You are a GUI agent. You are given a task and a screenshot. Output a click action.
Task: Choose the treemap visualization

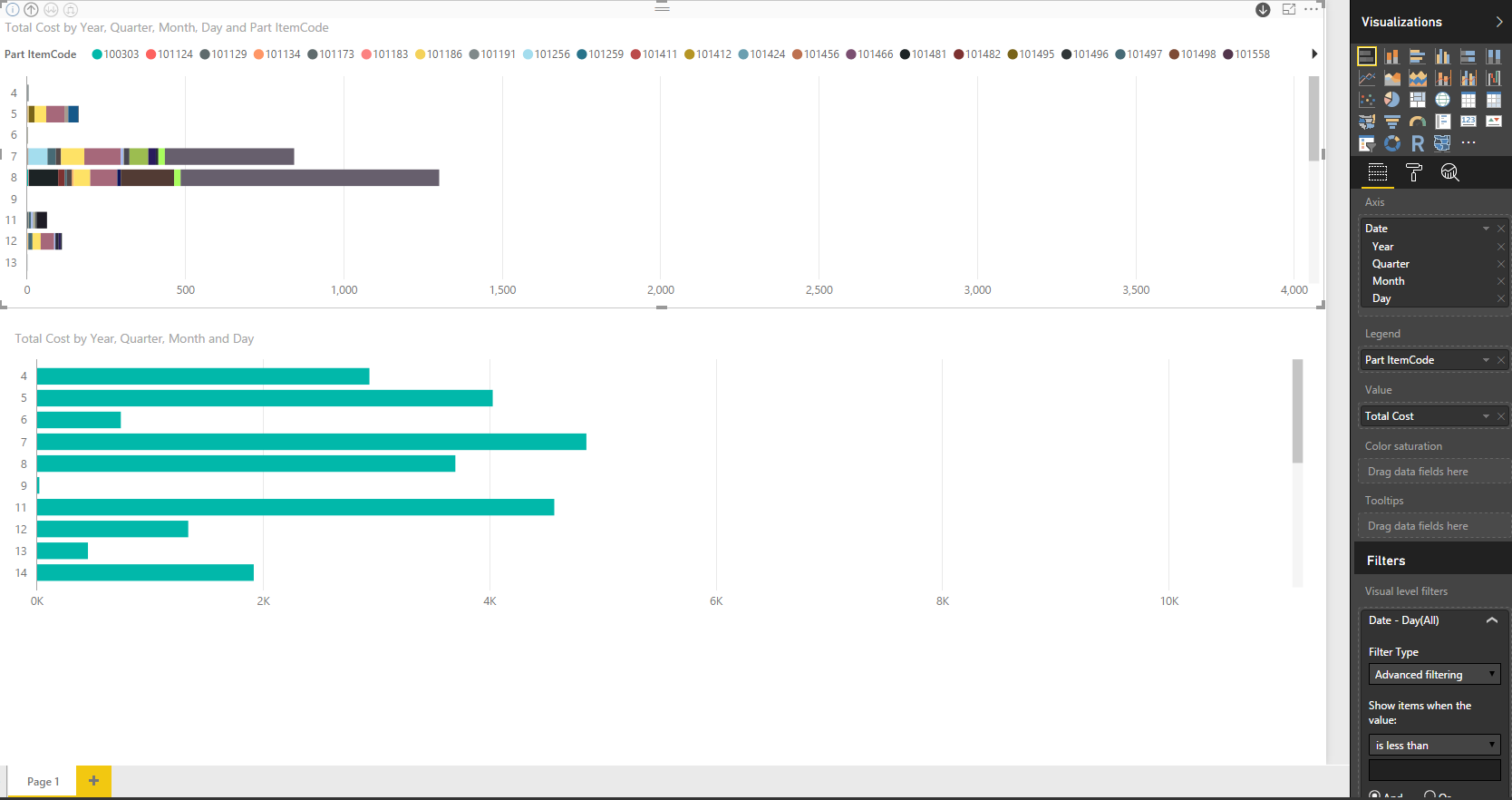point(1418,100)
